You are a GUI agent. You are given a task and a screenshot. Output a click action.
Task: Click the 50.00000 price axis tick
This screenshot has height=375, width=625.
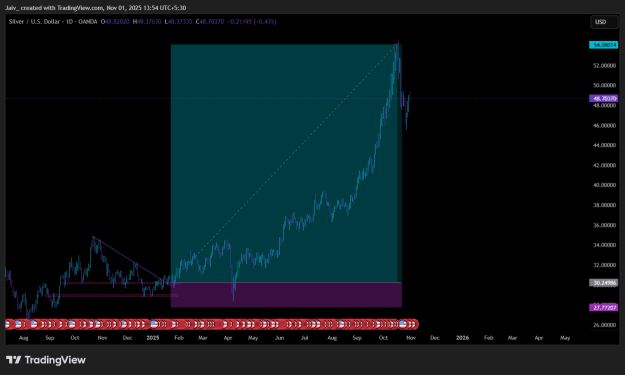pos(604,85)
